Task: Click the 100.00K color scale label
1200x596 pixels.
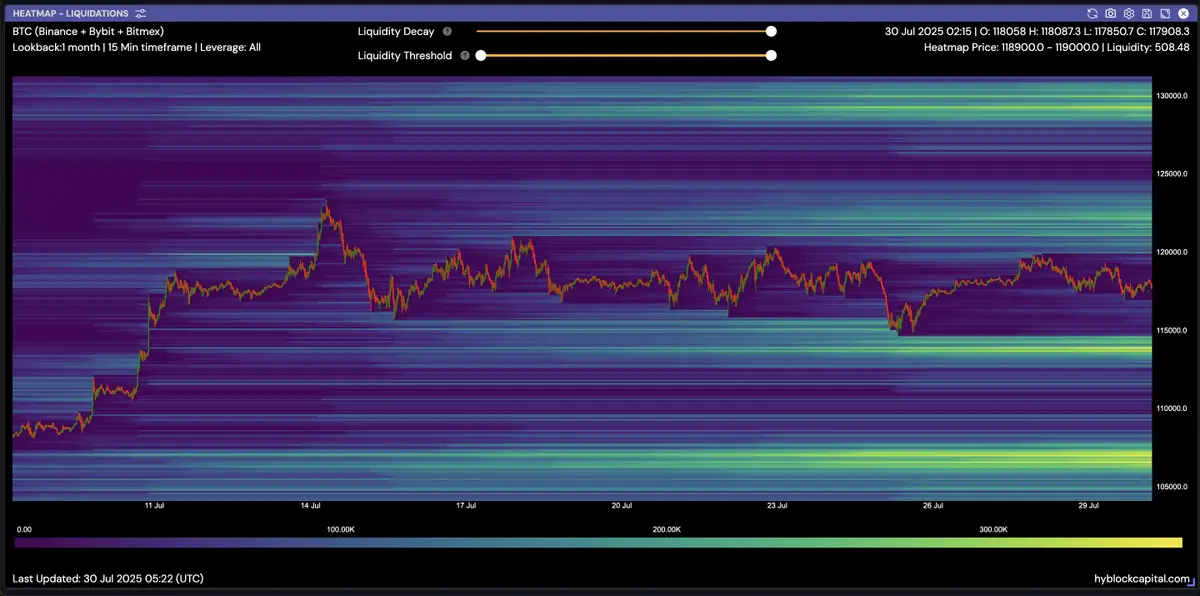Action: click(x=340, y=529)
